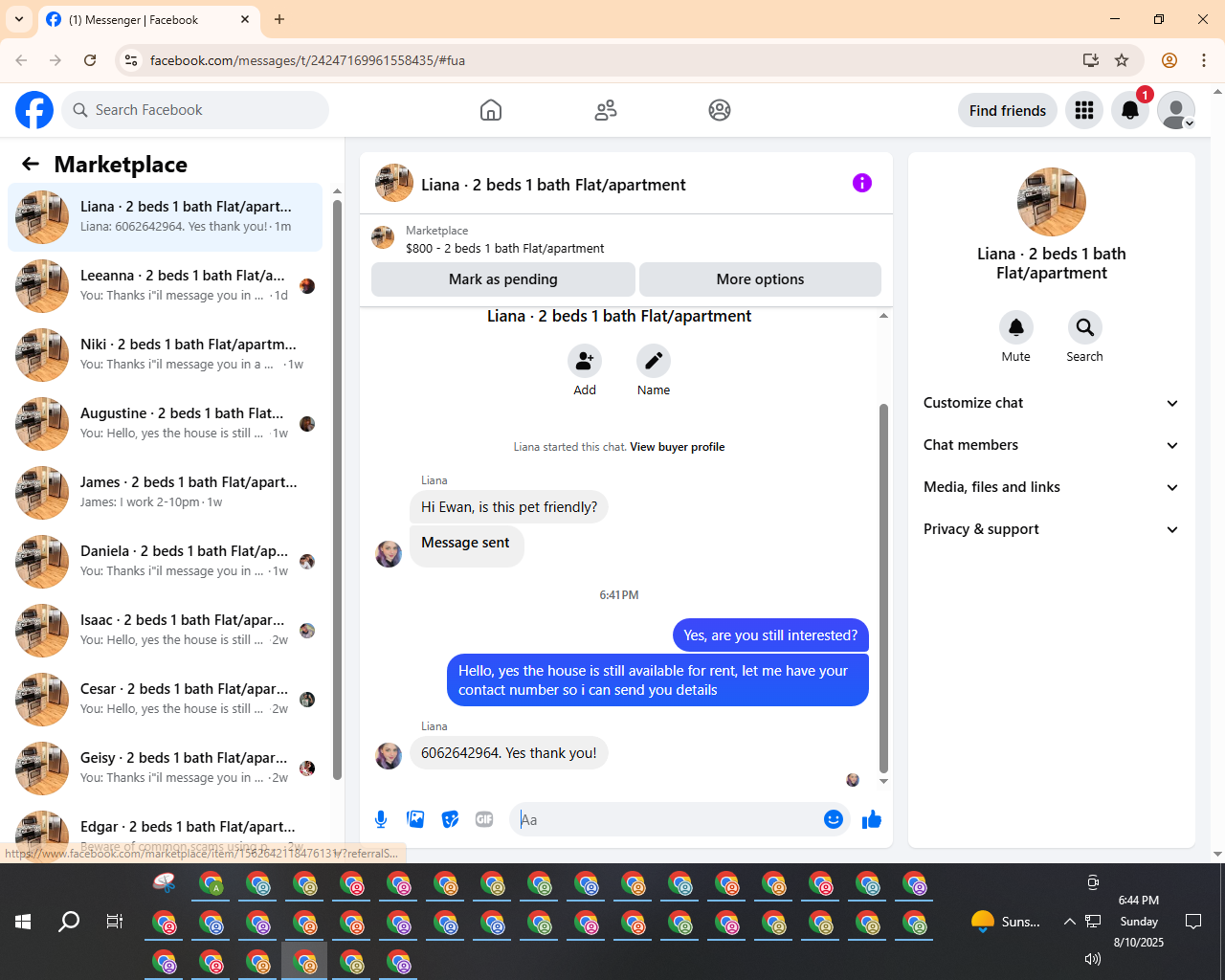Image resolution: width=1225 pixels, height=980 pixels.
Task: Expand the Chat members section
Action: [x=1051, y=445]
